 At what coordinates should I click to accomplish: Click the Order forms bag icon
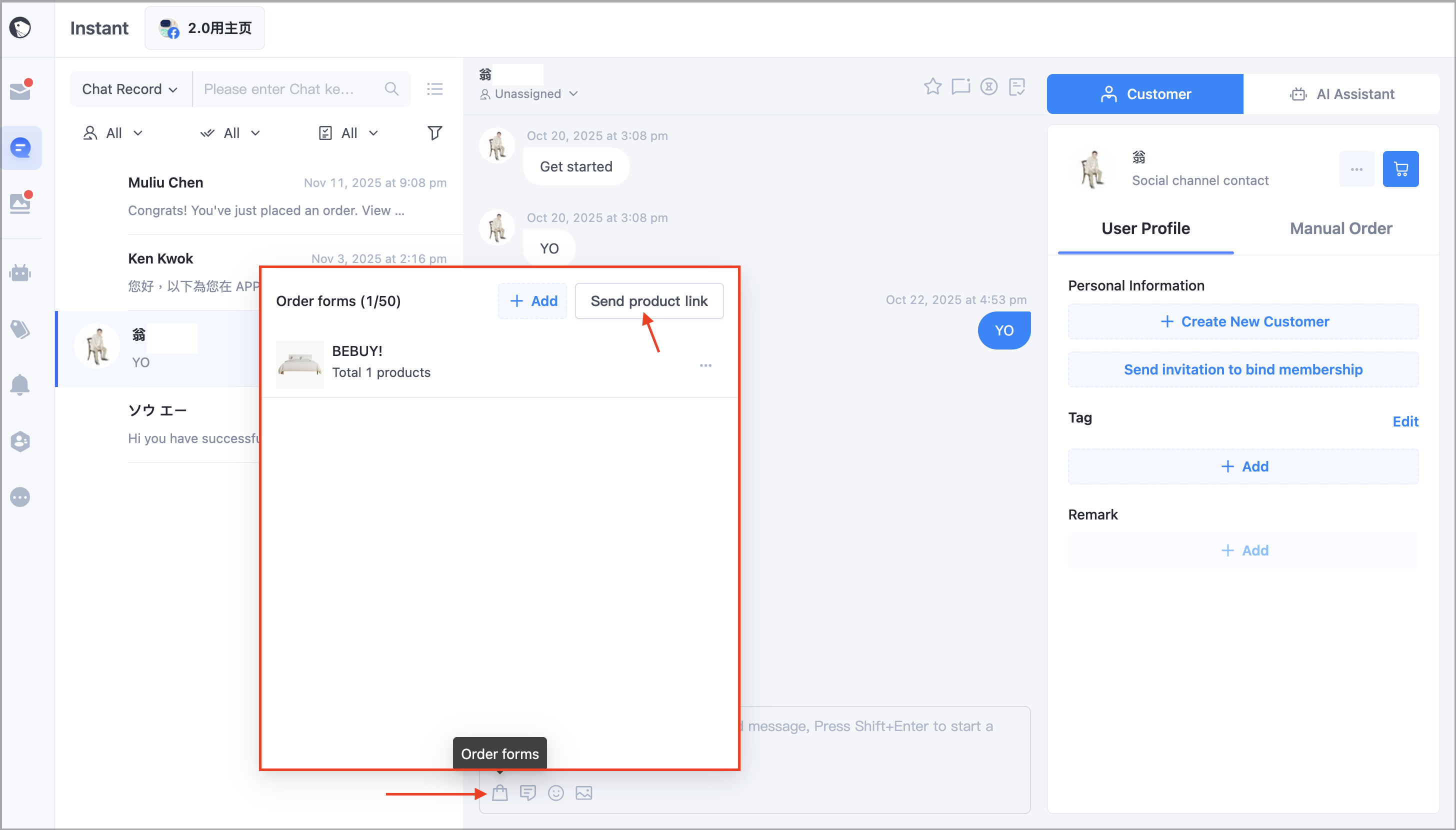tap(500, 793)
